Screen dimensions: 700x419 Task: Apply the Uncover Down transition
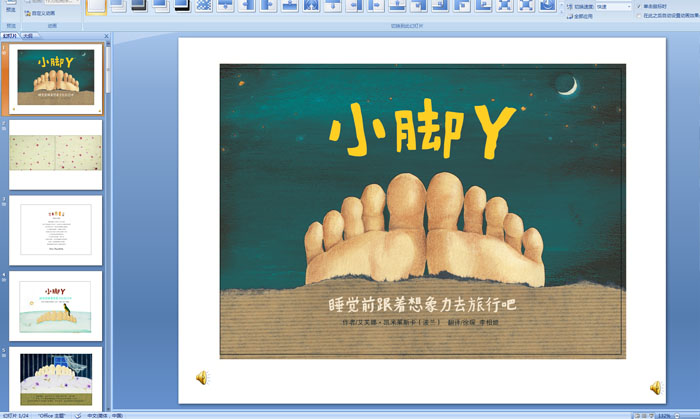[x=333, y=5]
